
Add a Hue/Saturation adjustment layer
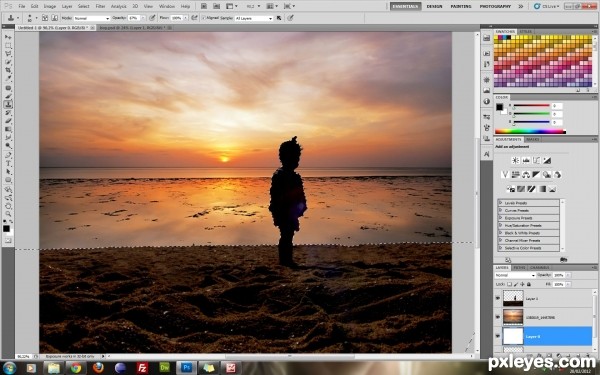[x=515, y=174]
